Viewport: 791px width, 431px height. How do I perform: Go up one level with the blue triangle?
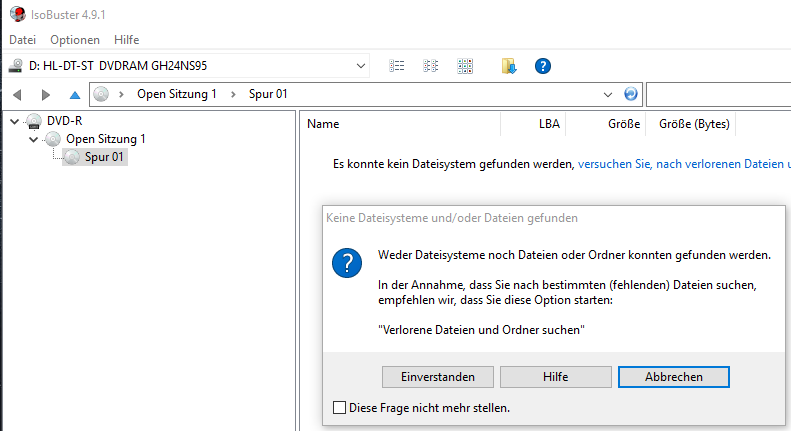[75, 94]
